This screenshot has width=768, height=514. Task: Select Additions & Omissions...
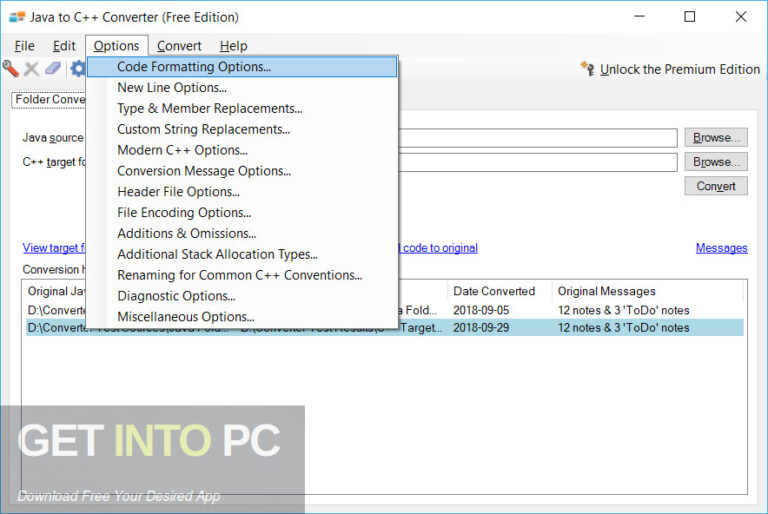[242, 233]
